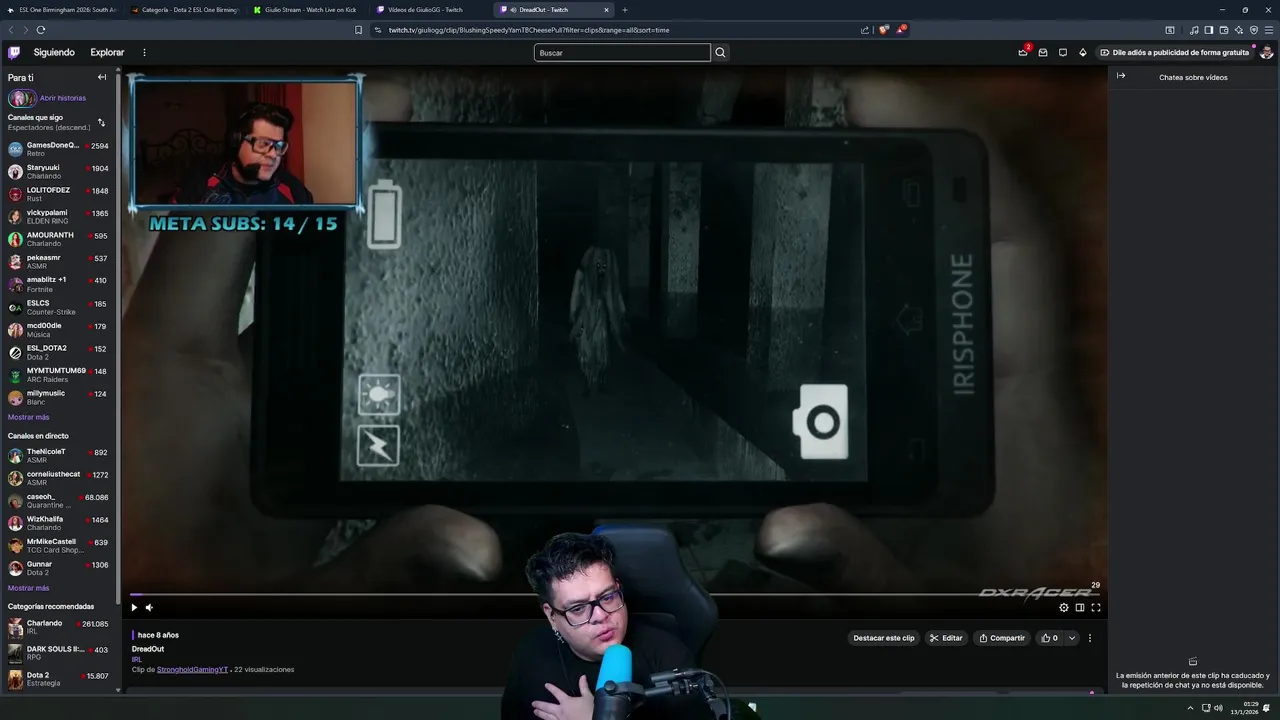Open the Bits purchase icon

(1083, 52)
